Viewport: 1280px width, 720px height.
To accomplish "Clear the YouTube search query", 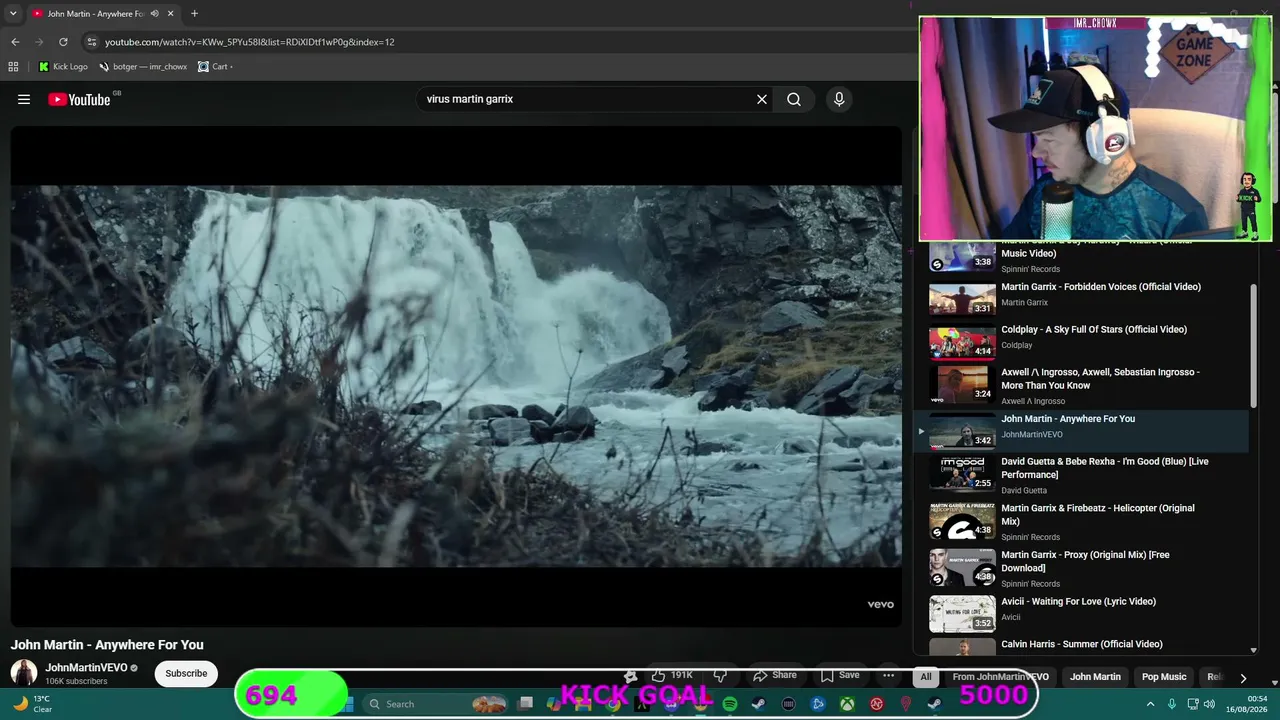I will click(x=762, y=99).
